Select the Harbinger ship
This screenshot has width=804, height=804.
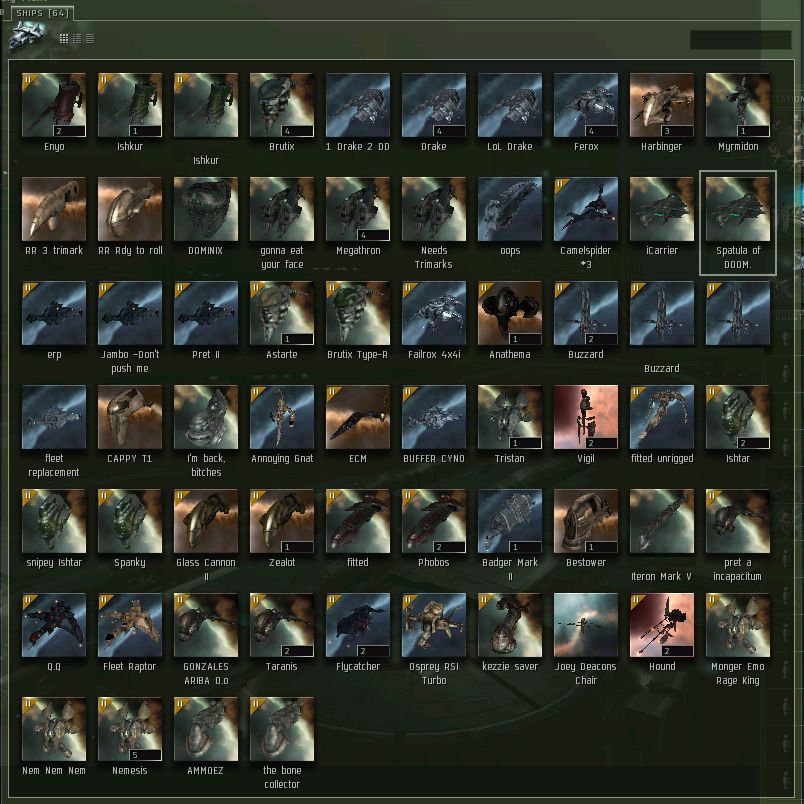click(x=661, y=105)
